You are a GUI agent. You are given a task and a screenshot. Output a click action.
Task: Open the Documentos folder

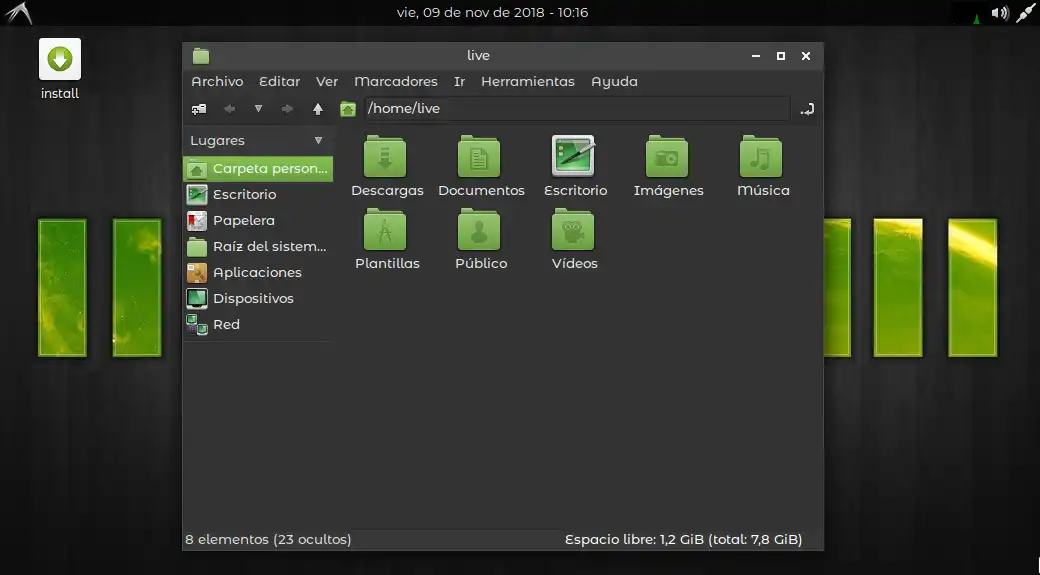pyautogui.click(x=480, y=166)
